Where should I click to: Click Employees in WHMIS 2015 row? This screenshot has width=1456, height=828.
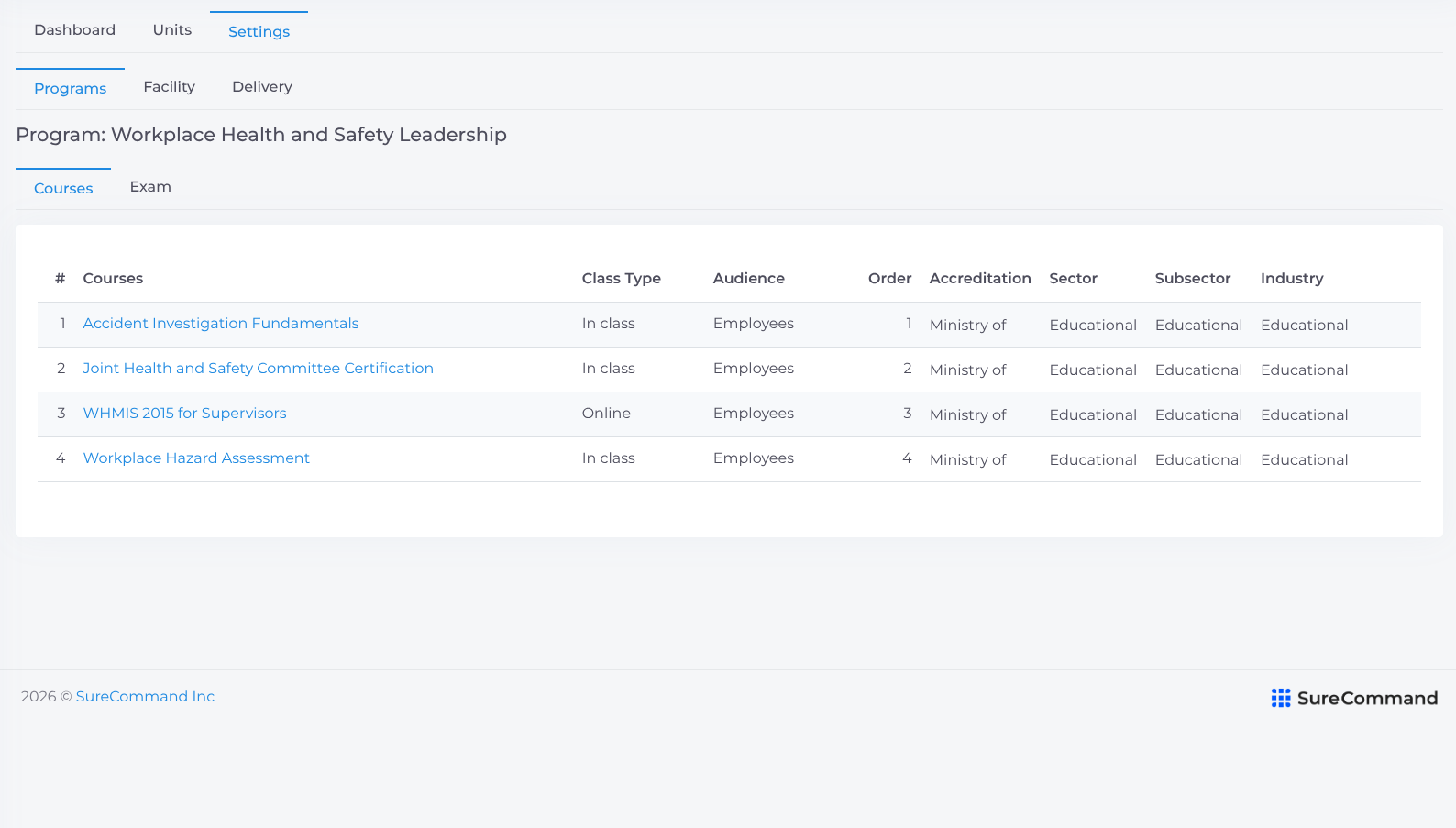(x=753, y=414)
